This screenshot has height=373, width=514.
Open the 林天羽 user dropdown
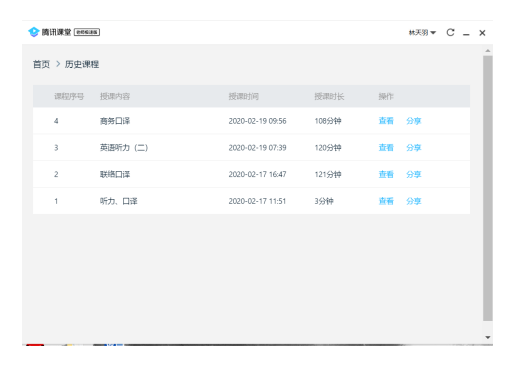[x=422, y=33]
